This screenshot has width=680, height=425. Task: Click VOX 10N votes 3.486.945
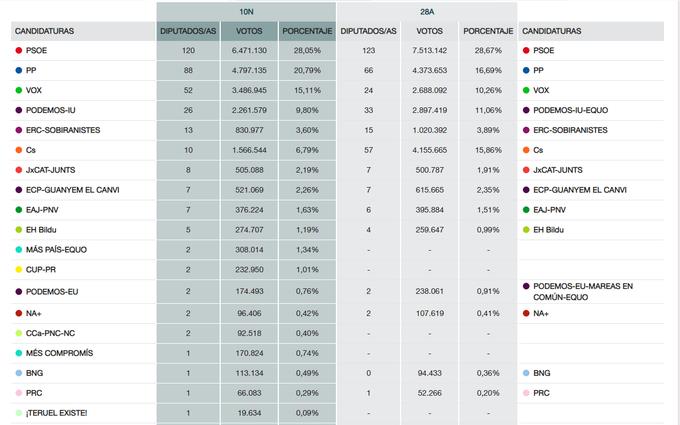coord(249,90)
